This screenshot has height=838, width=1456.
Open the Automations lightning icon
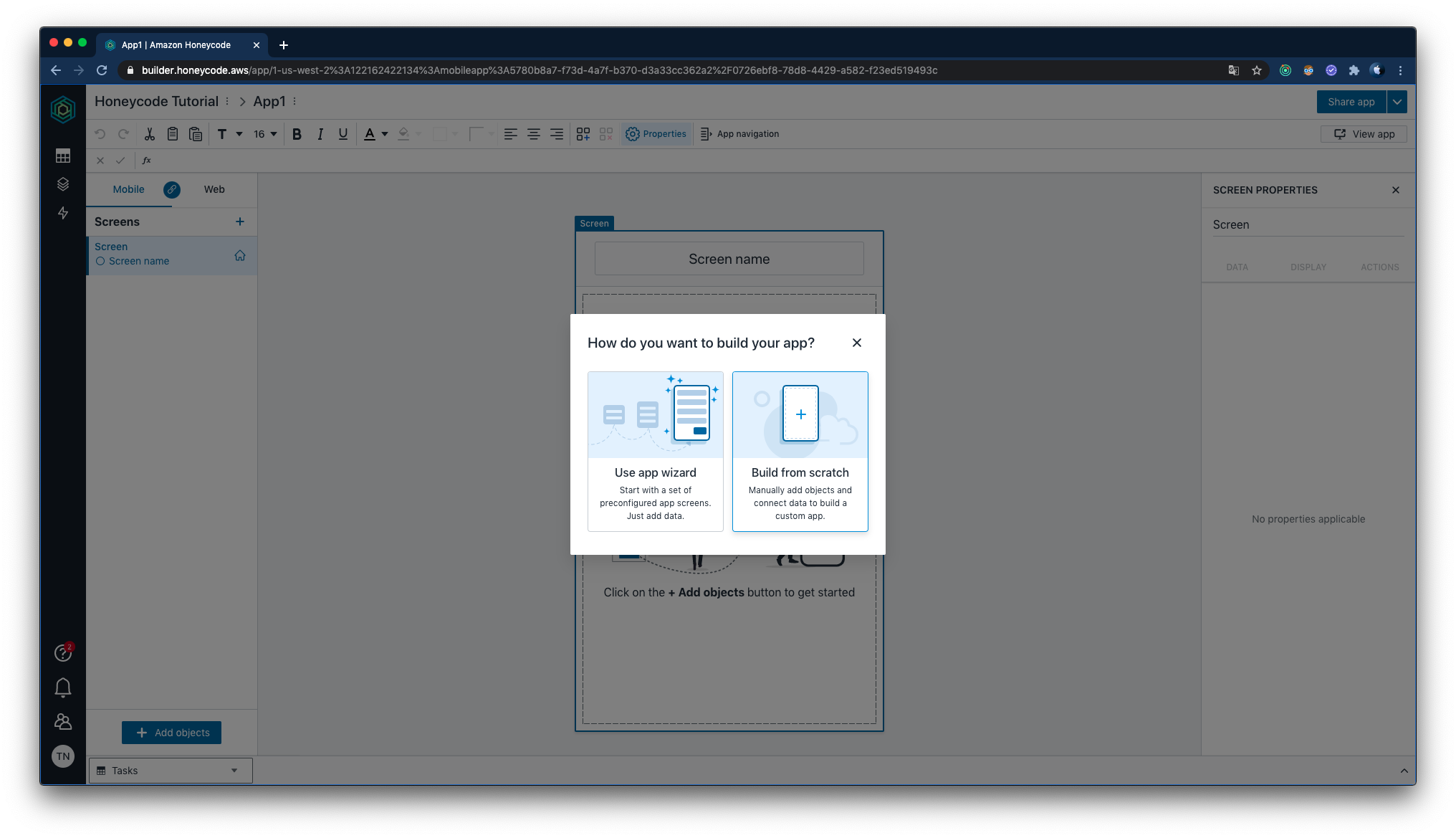[x=63, y=213]
